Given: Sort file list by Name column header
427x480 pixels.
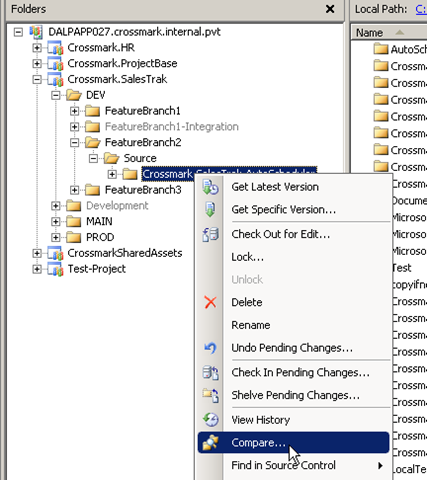Looking at the screenshot, I should (x=389, y=33).
